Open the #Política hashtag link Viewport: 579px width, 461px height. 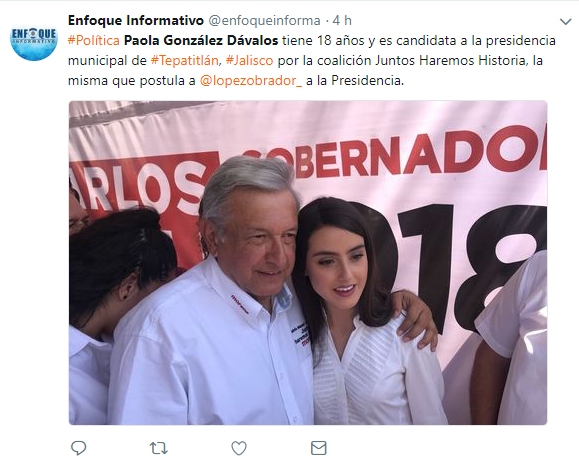94,40
